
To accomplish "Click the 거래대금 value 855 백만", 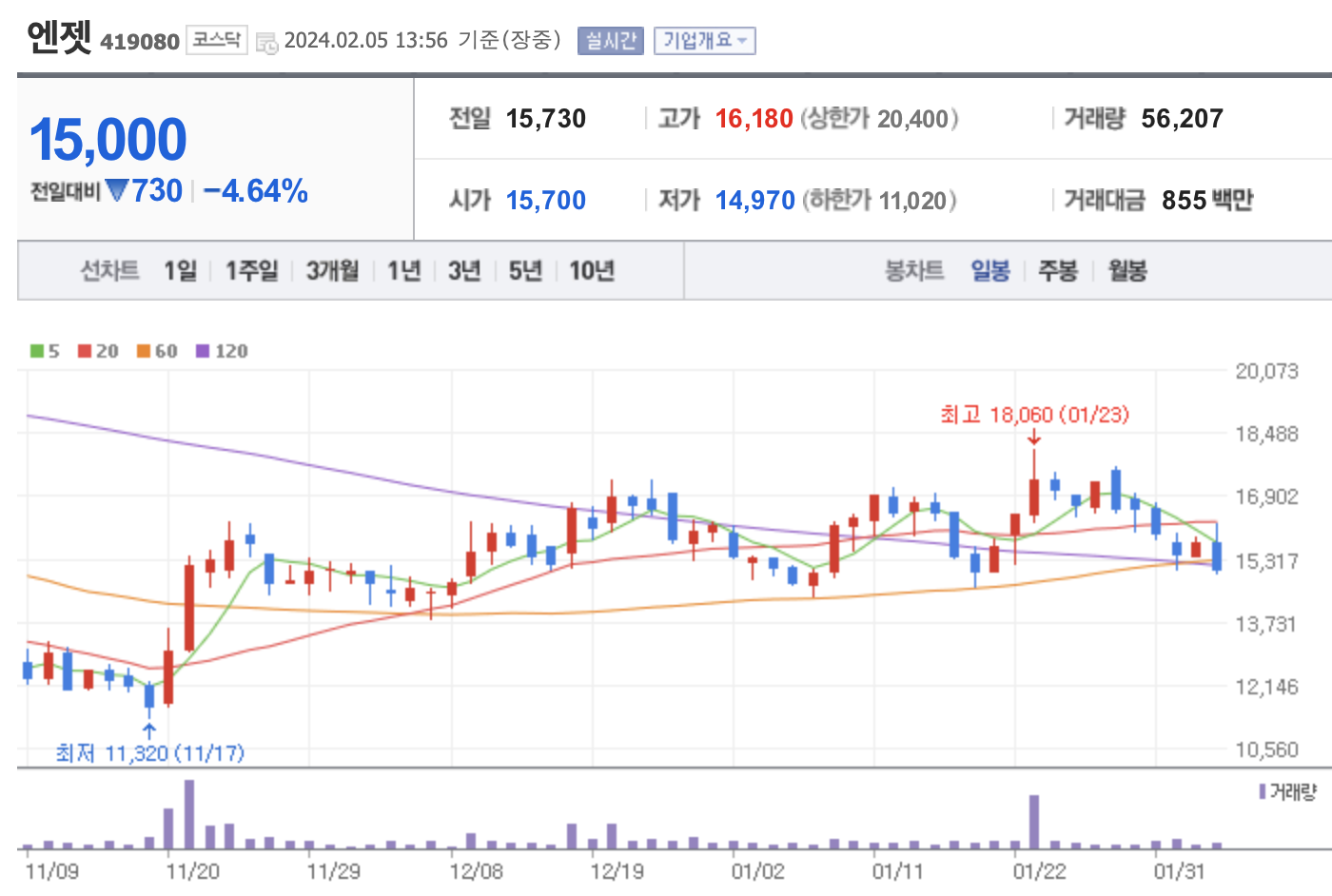I will pos(1207,201).
